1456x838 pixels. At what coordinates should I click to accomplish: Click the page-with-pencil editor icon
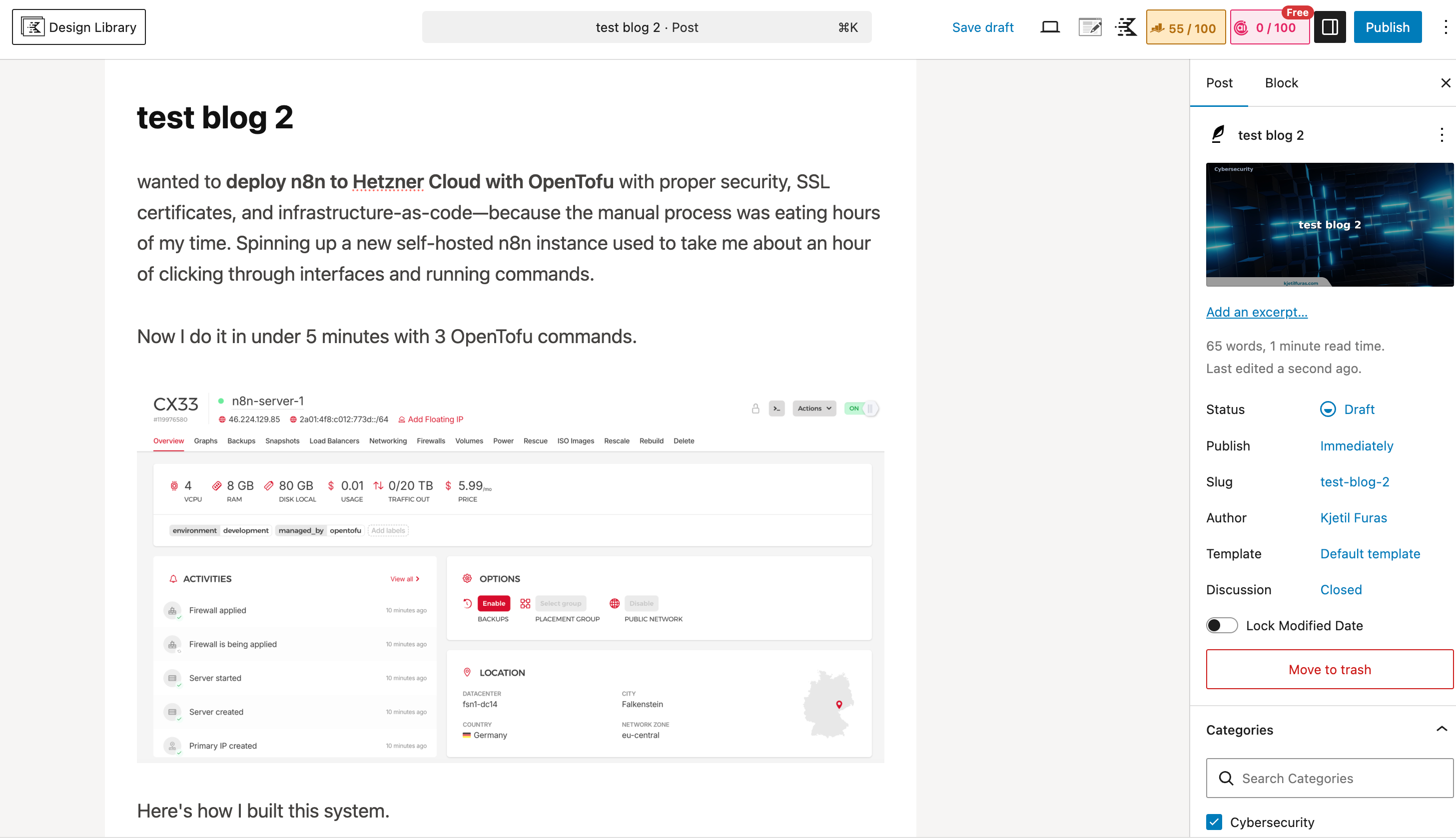[1089, 26]
